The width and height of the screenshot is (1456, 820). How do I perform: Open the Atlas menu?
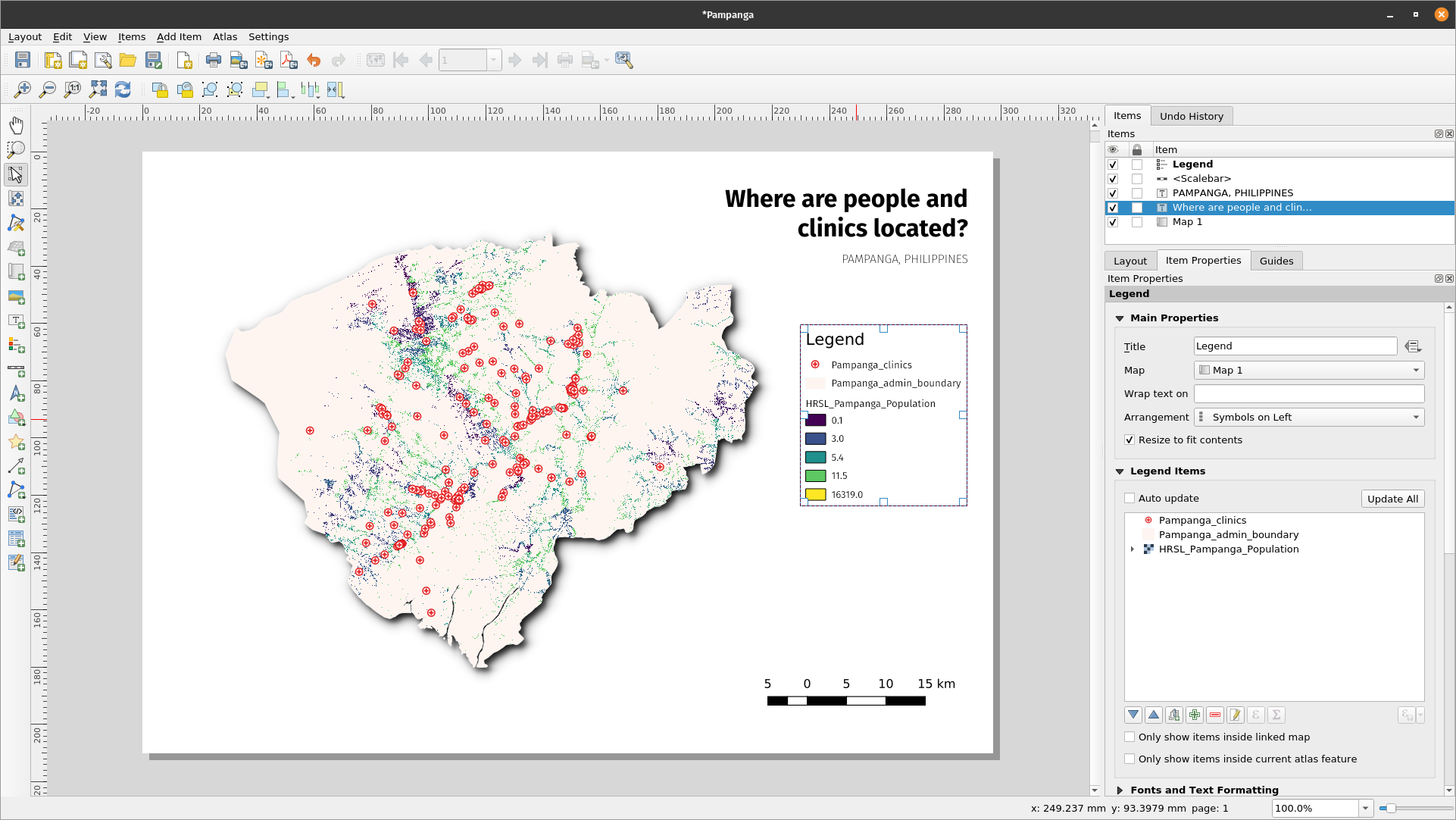click(x=225, y=36)
